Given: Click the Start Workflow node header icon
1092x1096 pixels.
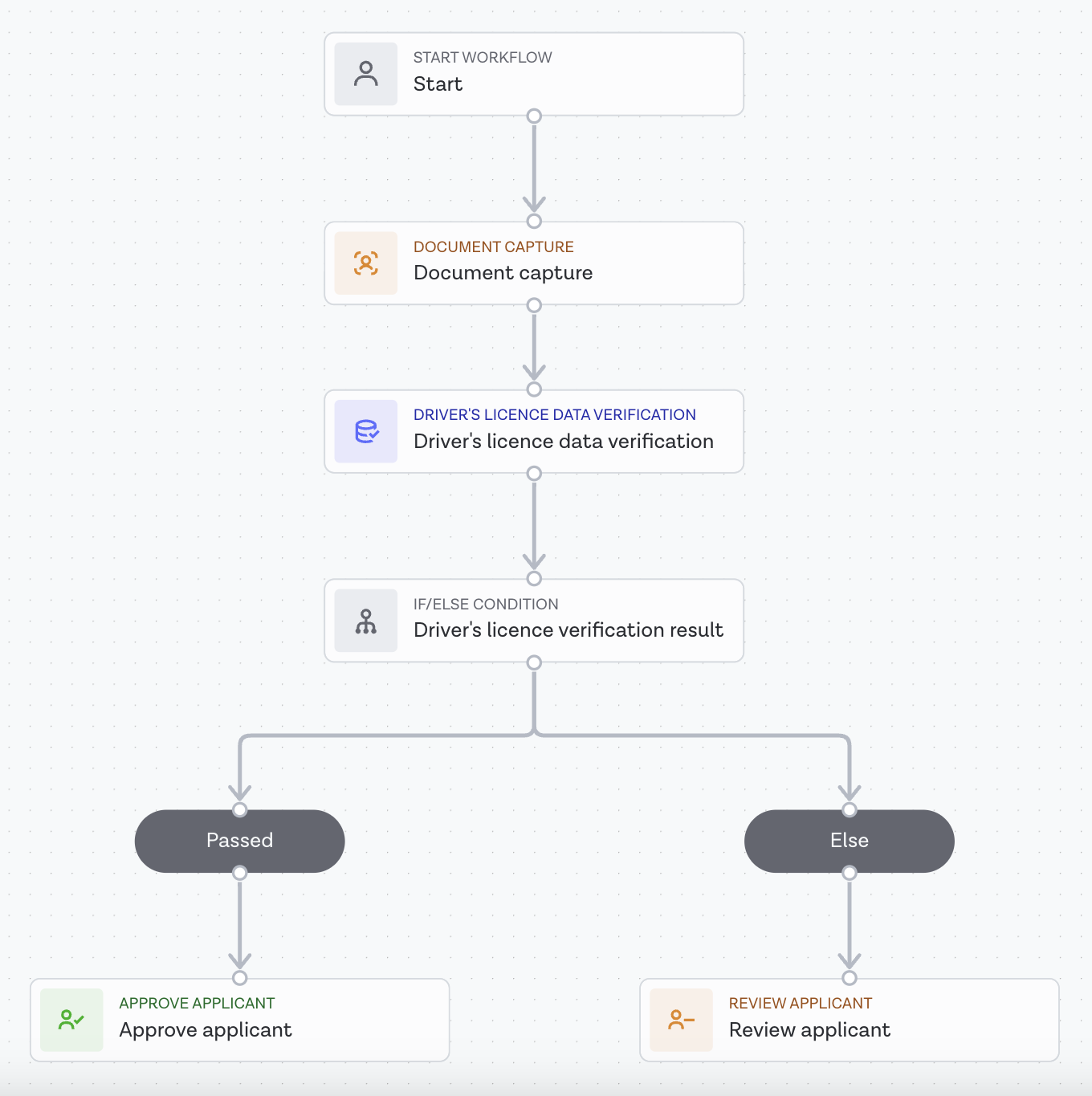Looking at the screenshot, I should 365,73.
